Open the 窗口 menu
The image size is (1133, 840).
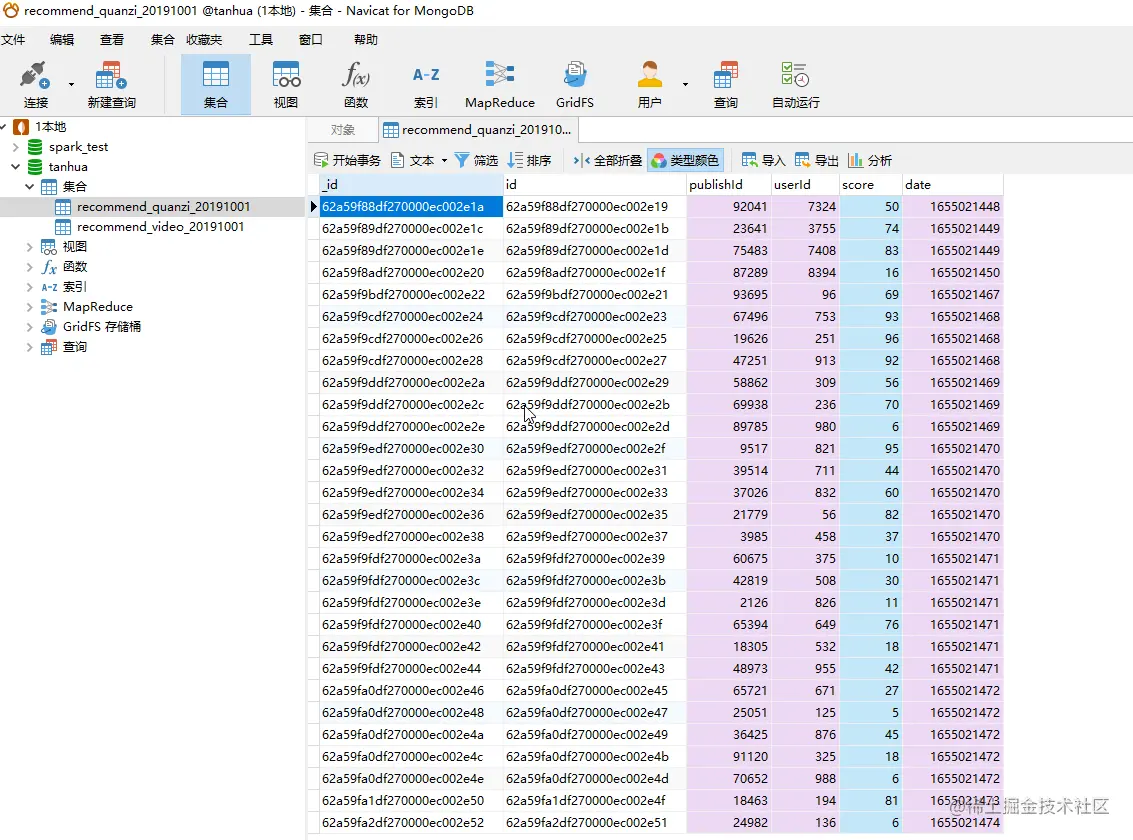pos(311,40)
